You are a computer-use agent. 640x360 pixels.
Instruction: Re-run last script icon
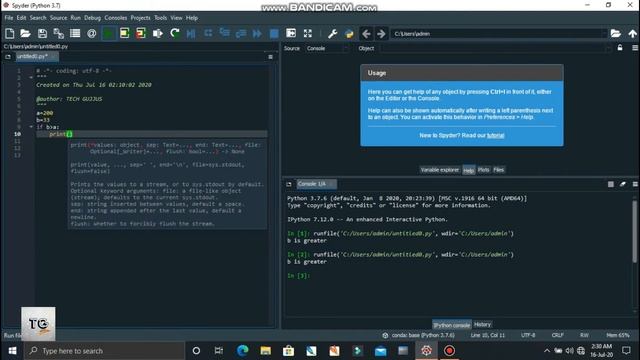(x=175, y=33)
